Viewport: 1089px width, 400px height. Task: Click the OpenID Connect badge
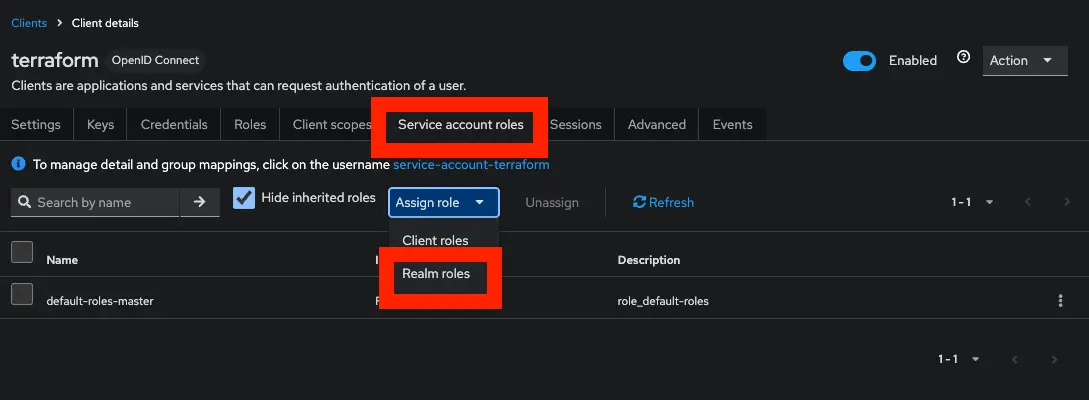[156, 60]
